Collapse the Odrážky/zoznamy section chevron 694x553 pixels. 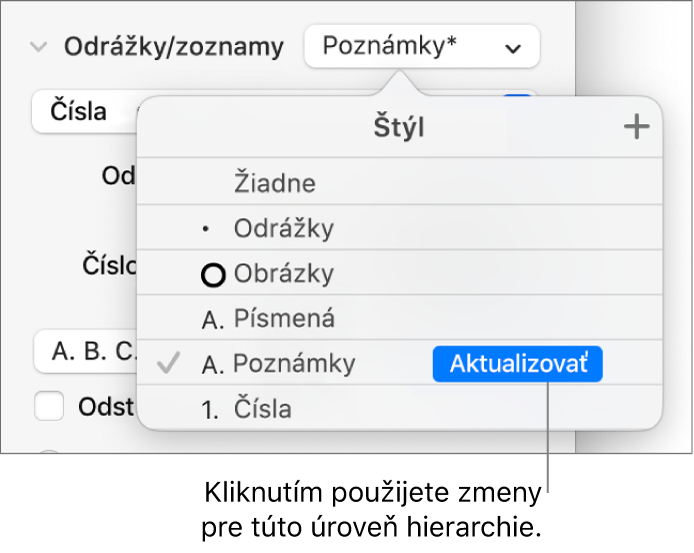click(x=39, y=47)
